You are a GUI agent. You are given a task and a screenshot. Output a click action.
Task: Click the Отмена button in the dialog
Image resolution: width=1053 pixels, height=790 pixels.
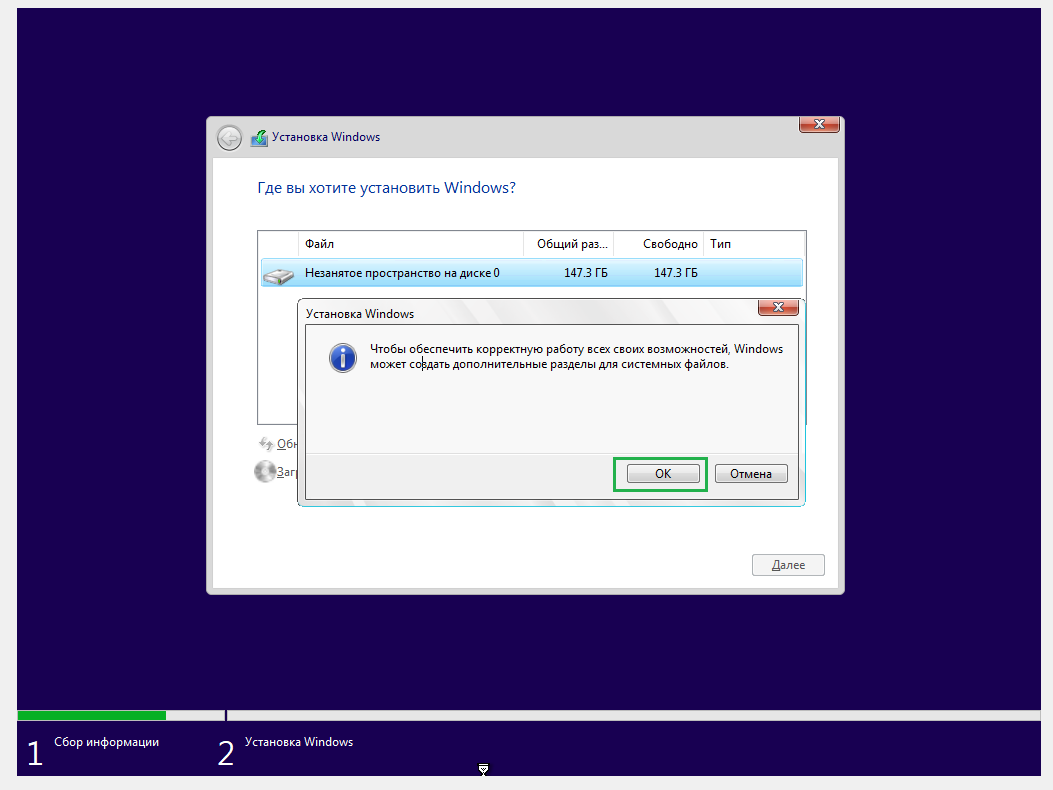click(751, 474)
